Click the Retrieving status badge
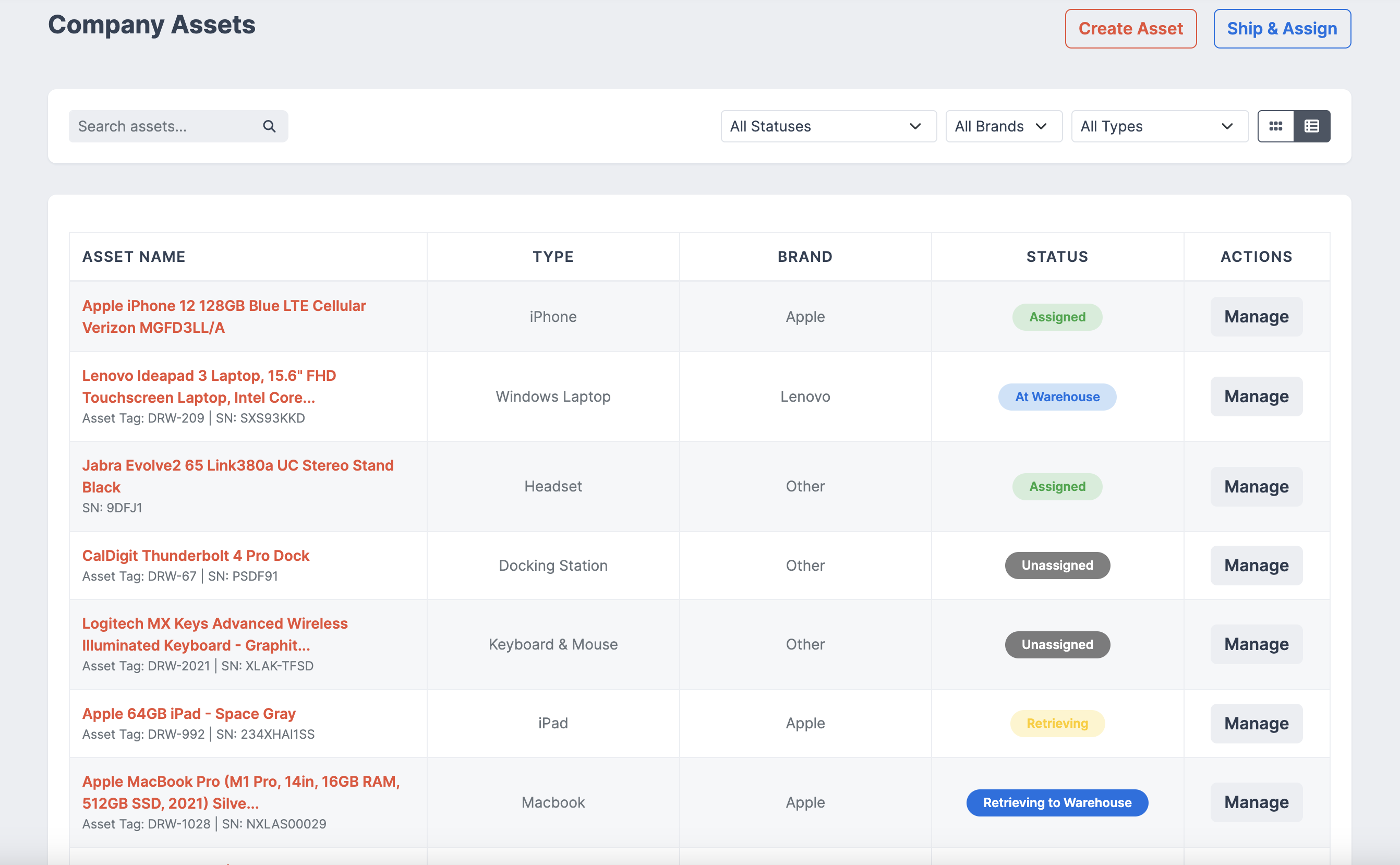This screenshot has width=1400, height=865. tap(1057, 723)
